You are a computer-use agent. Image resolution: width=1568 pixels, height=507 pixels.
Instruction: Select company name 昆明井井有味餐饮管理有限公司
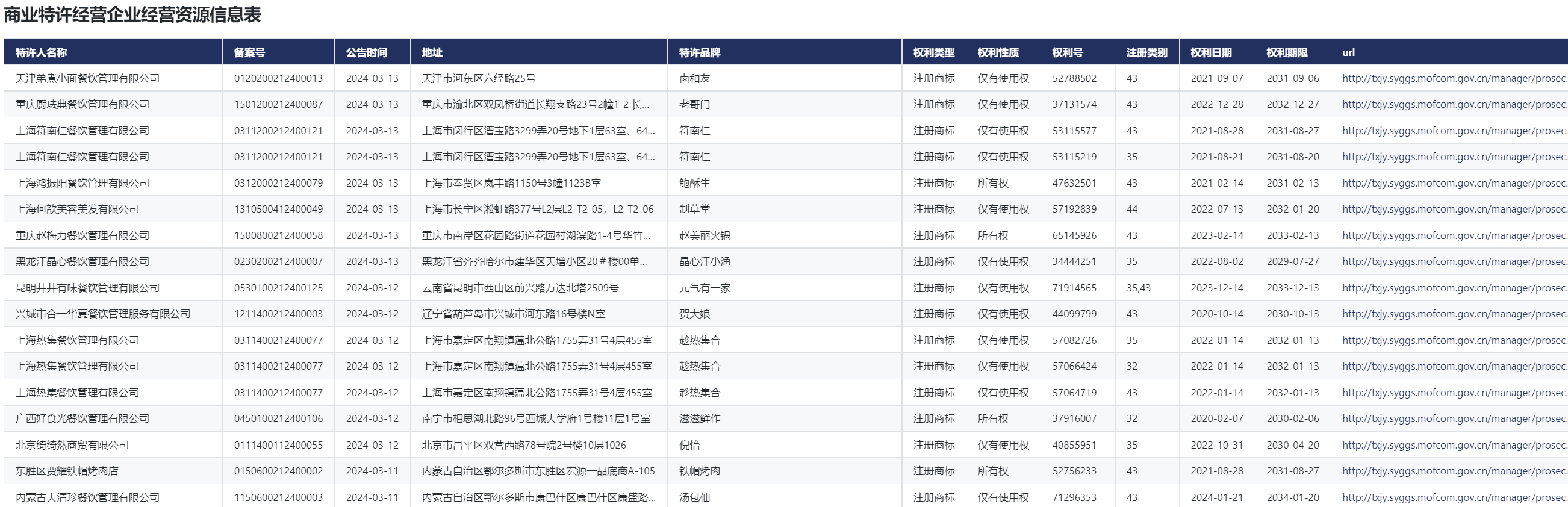(88, 288)
